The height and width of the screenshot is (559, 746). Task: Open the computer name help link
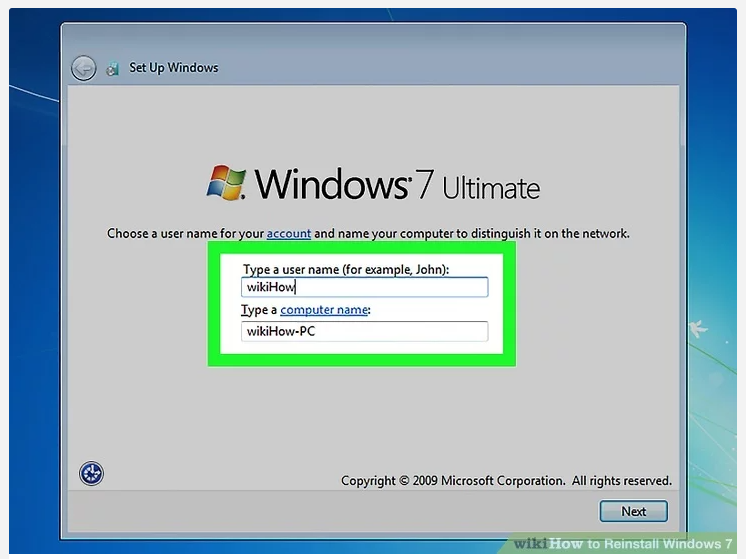coord(324,310)
